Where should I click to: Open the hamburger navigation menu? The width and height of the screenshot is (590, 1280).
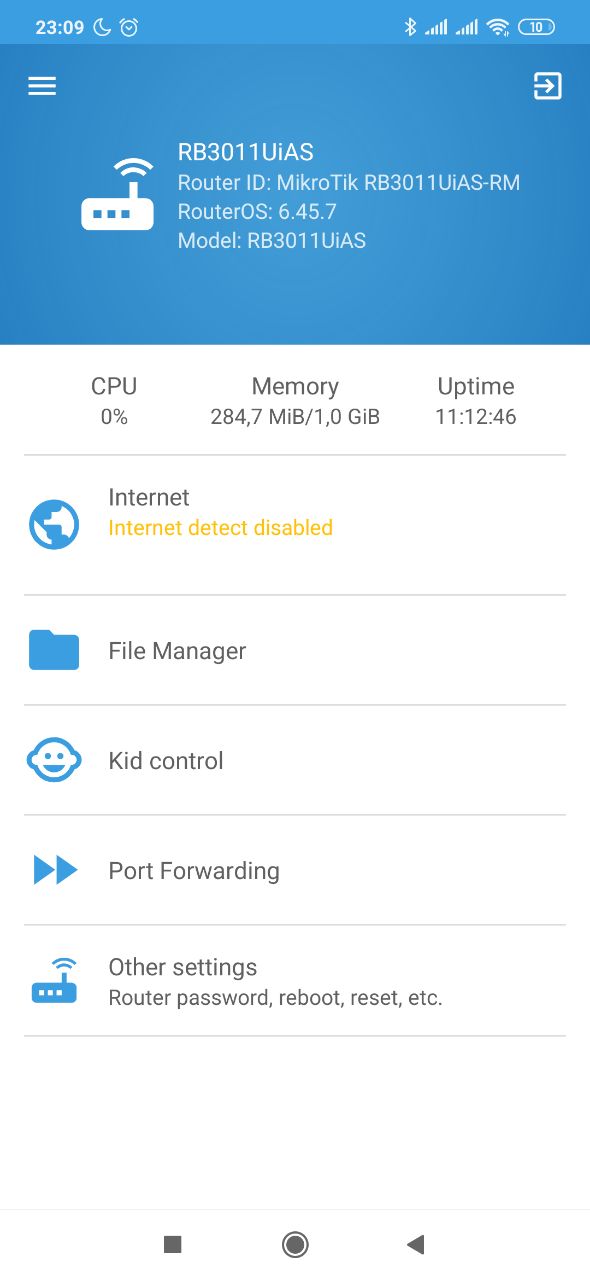42,86
